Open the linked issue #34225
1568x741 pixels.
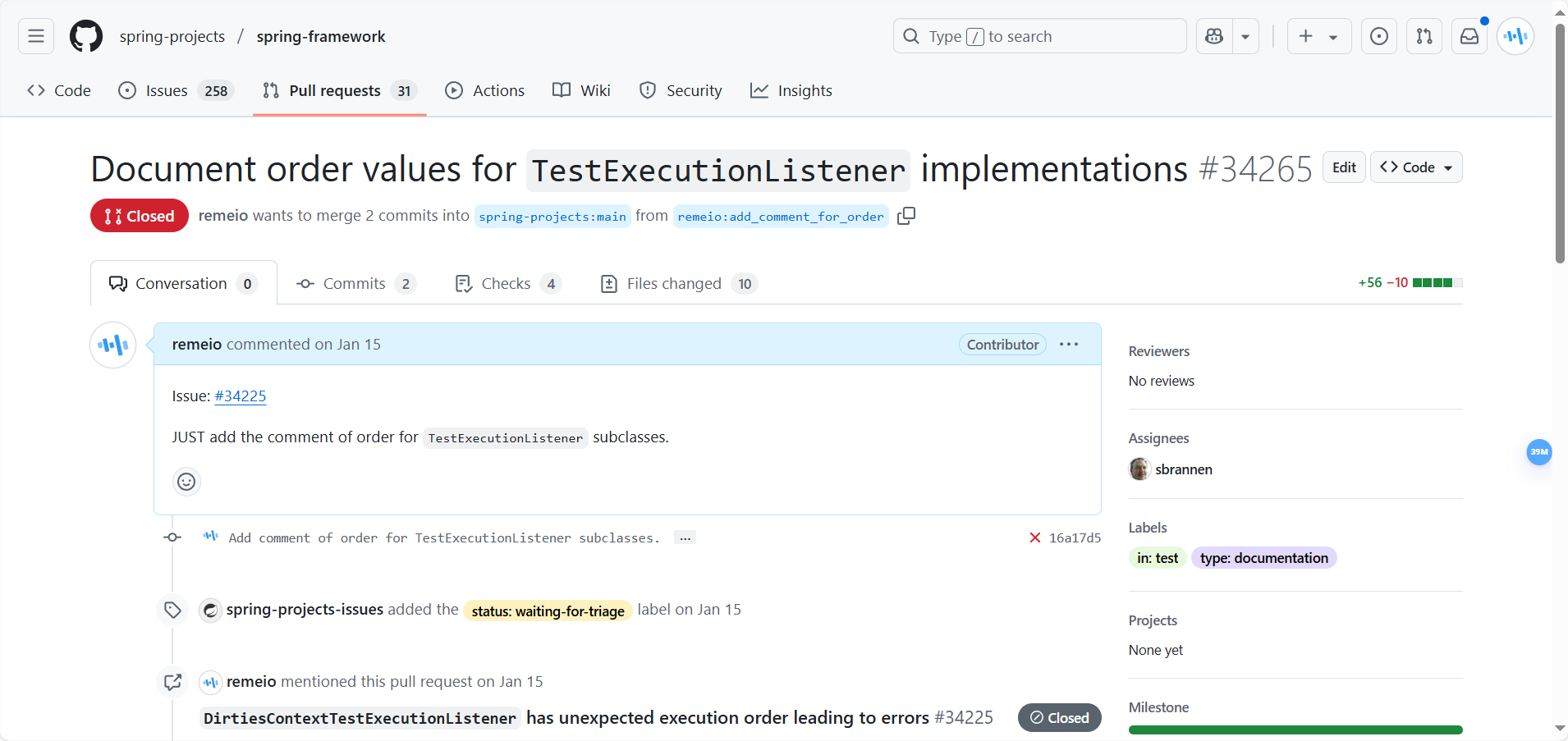(x=241, y=396)
